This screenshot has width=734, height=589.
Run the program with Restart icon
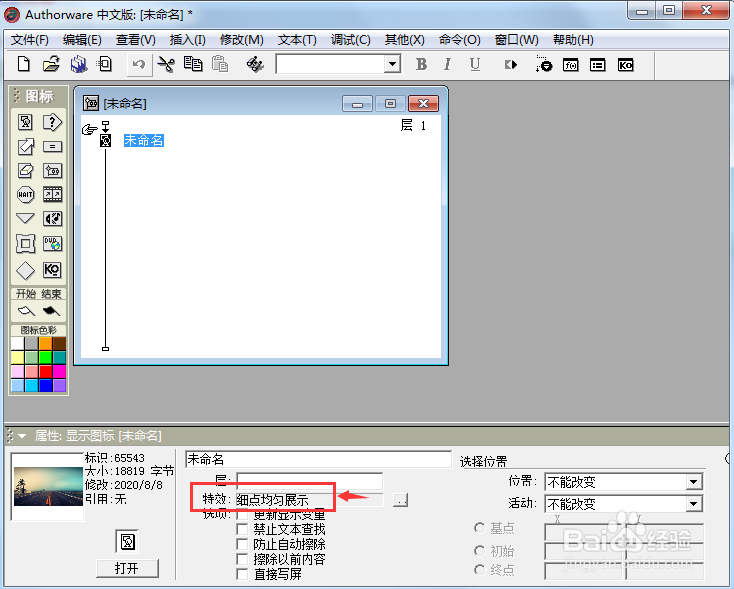point(511,65)
